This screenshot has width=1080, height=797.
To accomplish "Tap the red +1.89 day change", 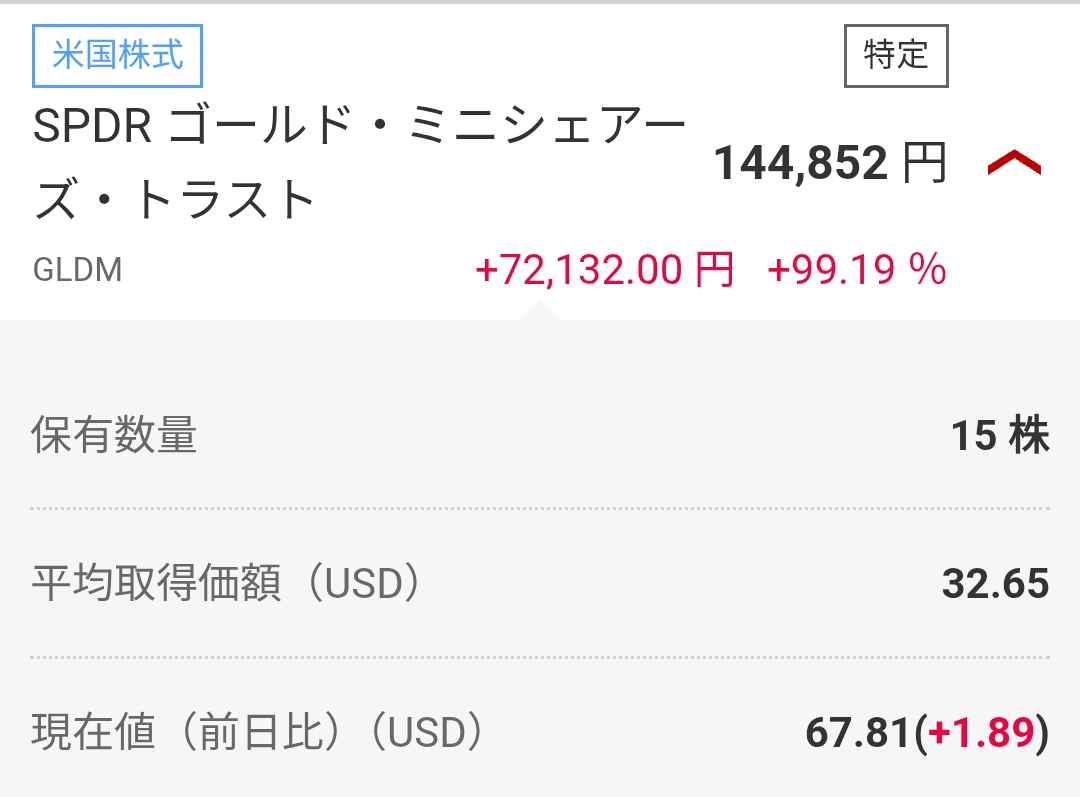I will point(981,733).
